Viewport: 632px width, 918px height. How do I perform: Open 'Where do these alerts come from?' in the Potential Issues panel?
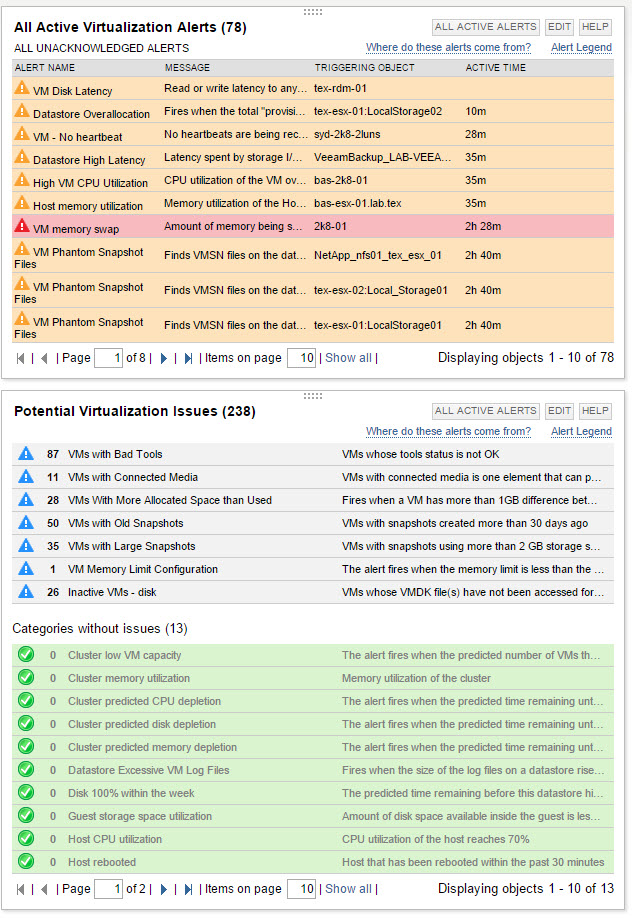[x=448, y=431]
